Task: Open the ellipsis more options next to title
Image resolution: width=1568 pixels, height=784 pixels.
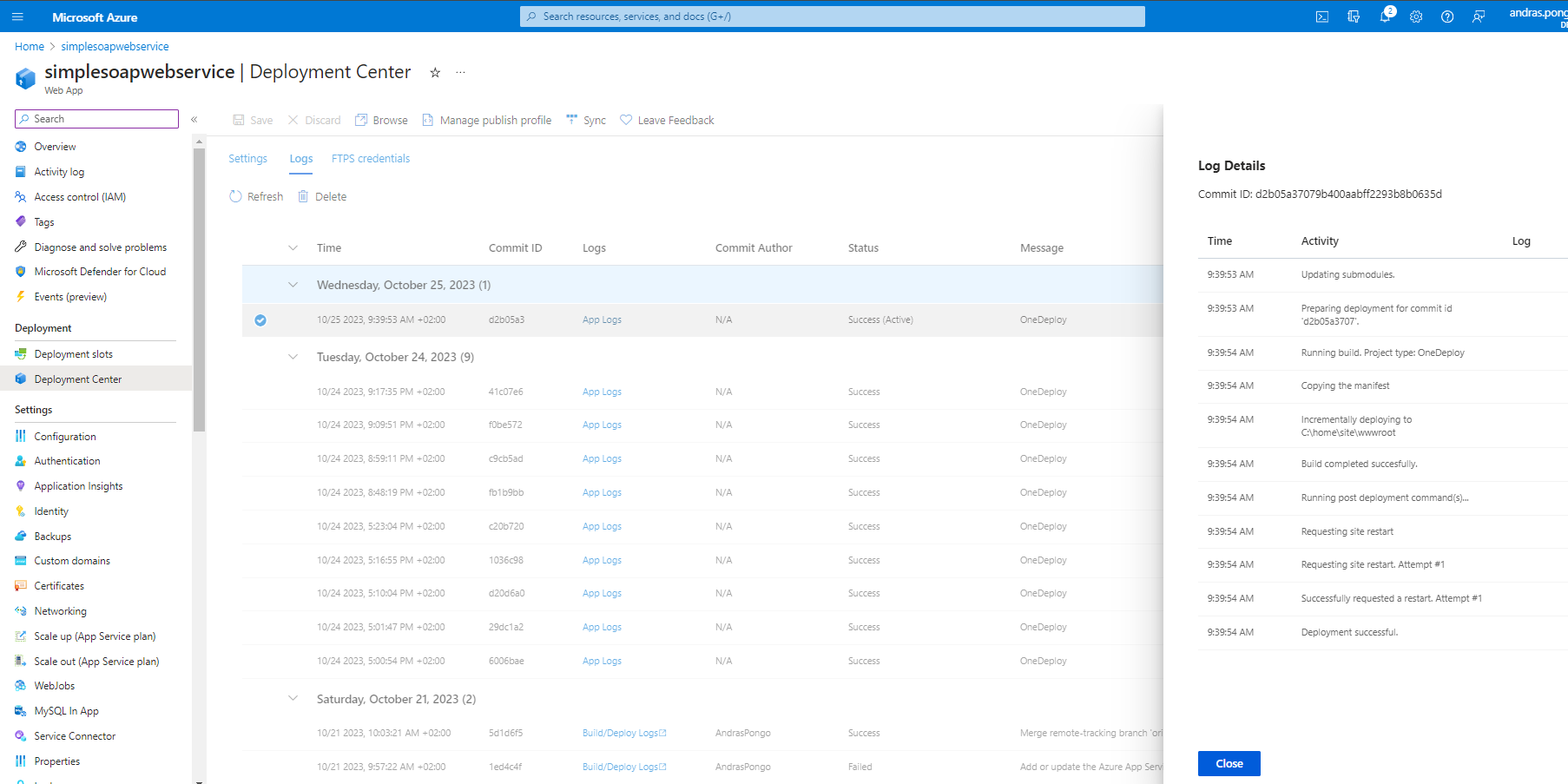Action: pyautogui.click(x=460, y=73)
